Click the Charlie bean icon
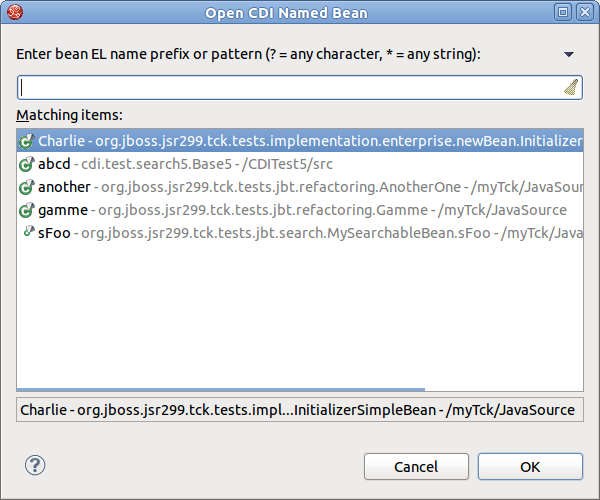 [27, 141]
